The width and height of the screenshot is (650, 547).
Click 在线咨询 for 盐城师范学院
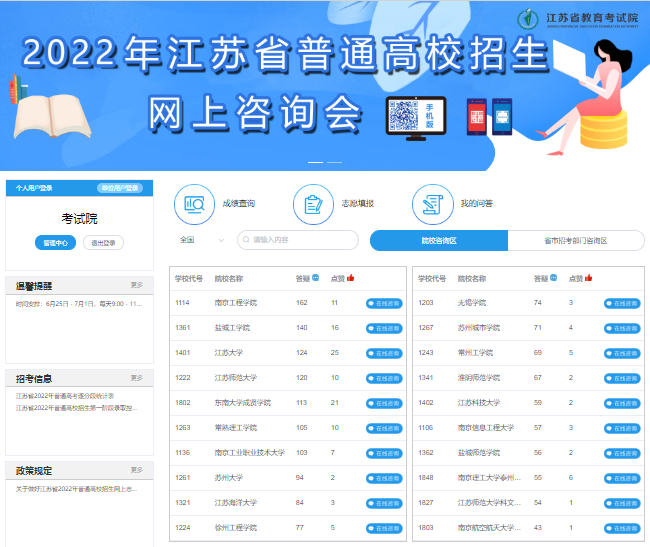tap(622, 453)
